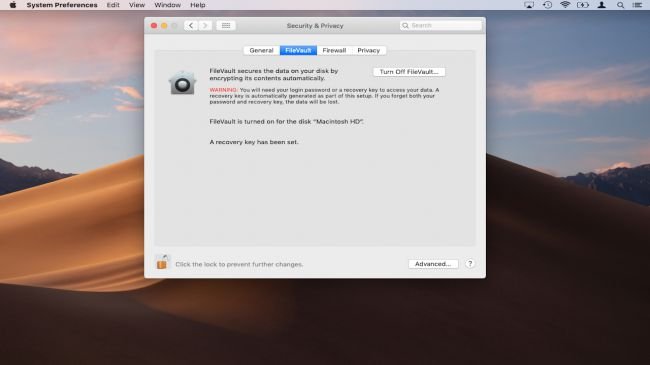This screenshot has height=365, width=650.
Task: Close the Security & Privacy window
Action: (x=154, y=25)
